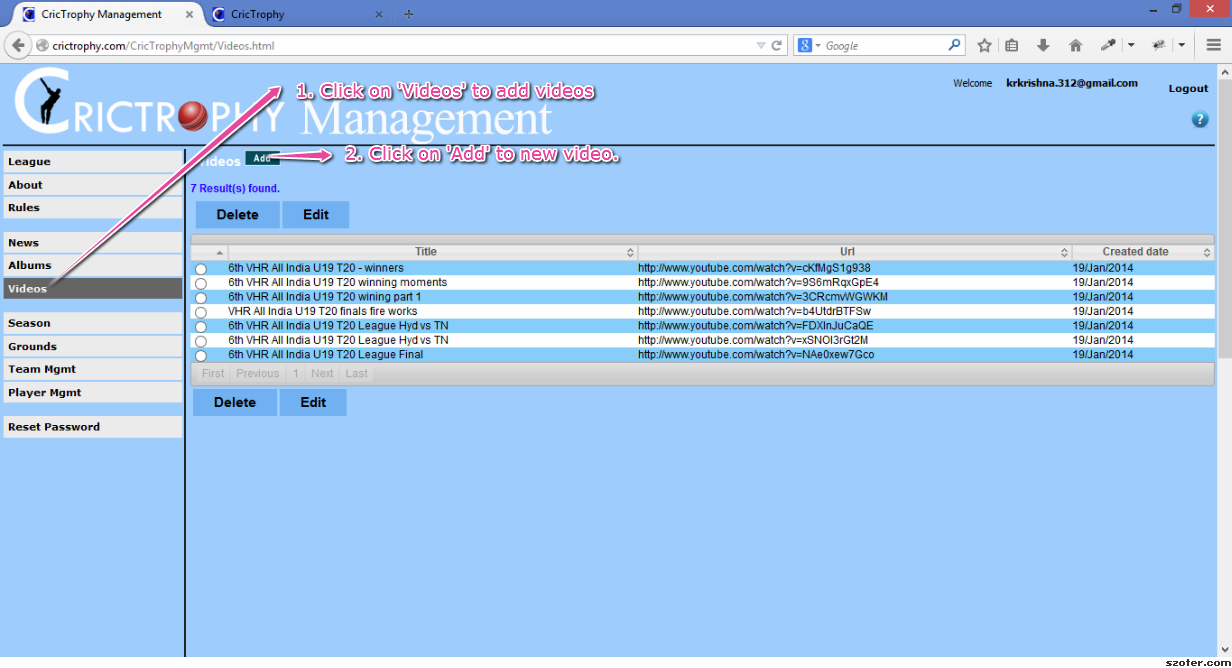Image resolution: width=1232 pixels, height=668 pixels.
Task: Select radio for 'League Final' video
Action: (201, 356)
